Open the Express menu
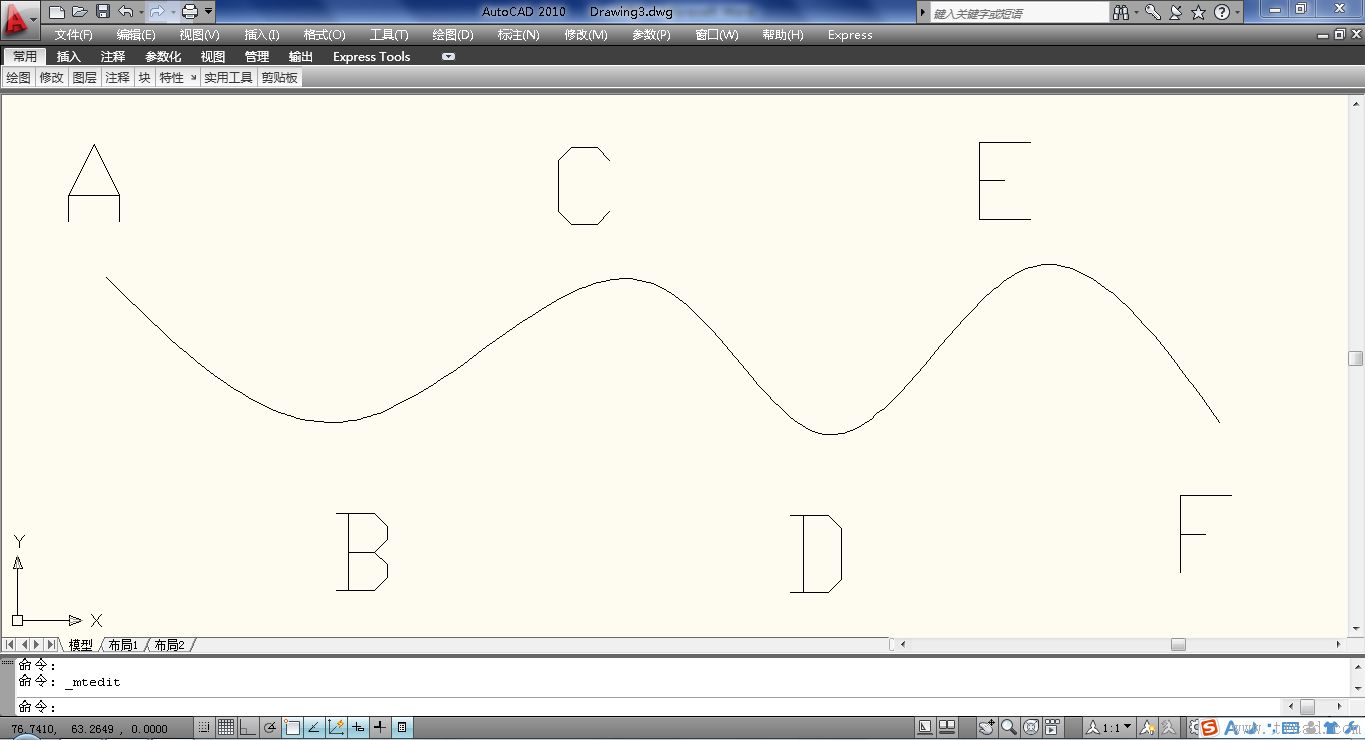The width and height of the screenshot is (1365, 740). pyautogui.click(x=850, y=35)
